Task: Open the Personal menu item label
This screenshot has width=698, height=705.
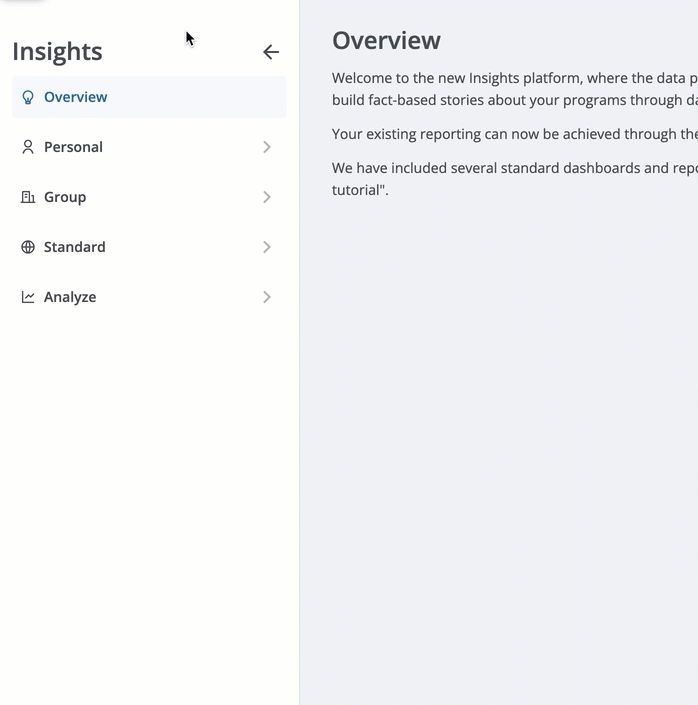Action: point(73,147)
